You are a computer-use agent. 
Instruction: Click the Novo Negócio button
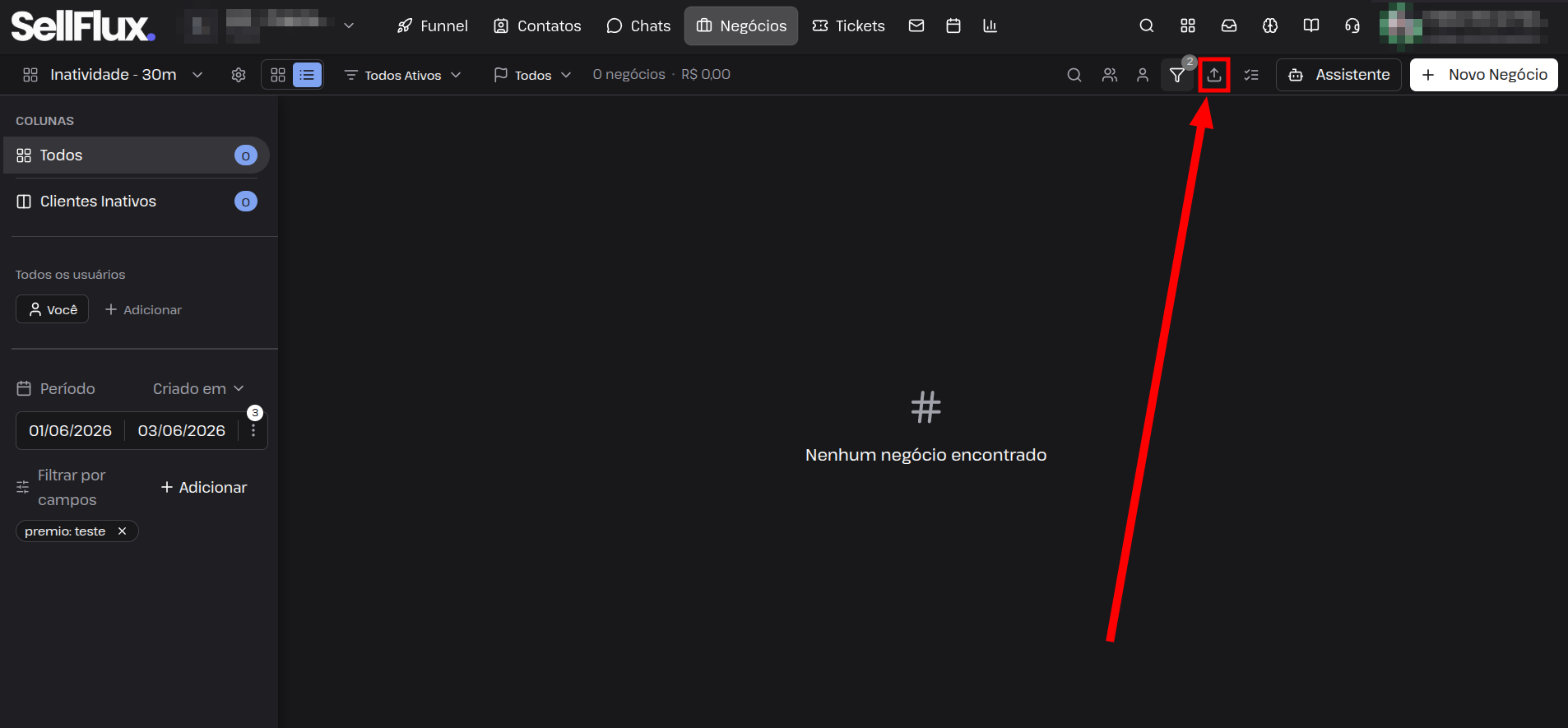pyautogui.click(x=1484, y=75)
